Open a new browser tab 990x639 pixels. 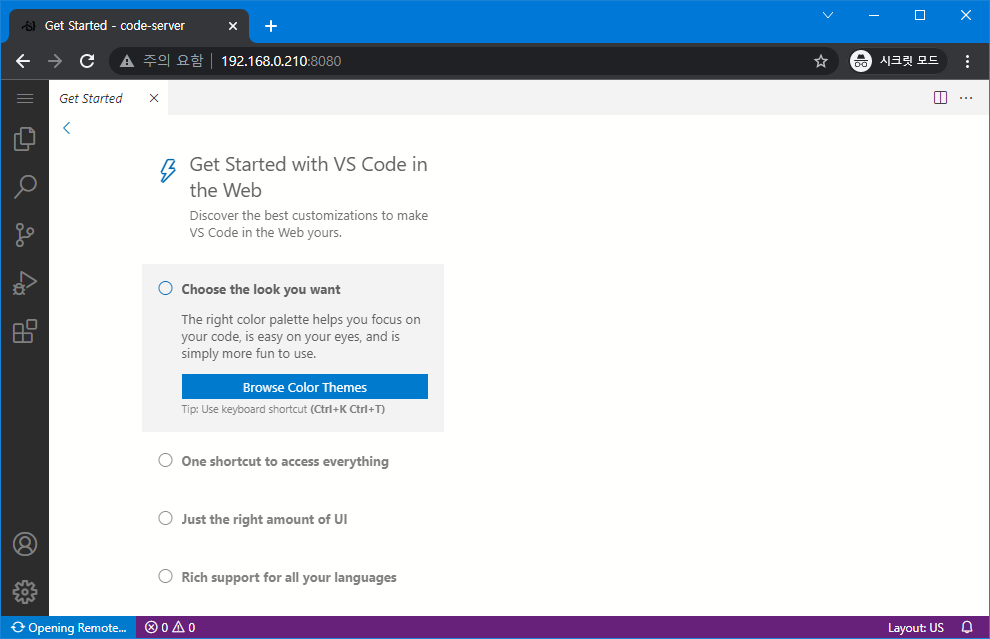(x=271, y=26)
